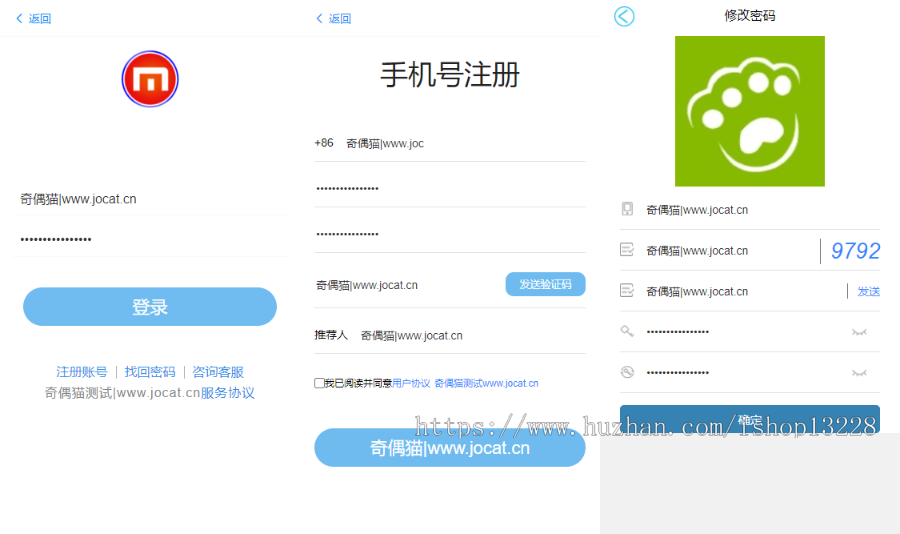Click the 登录 button

coord(150,307)
